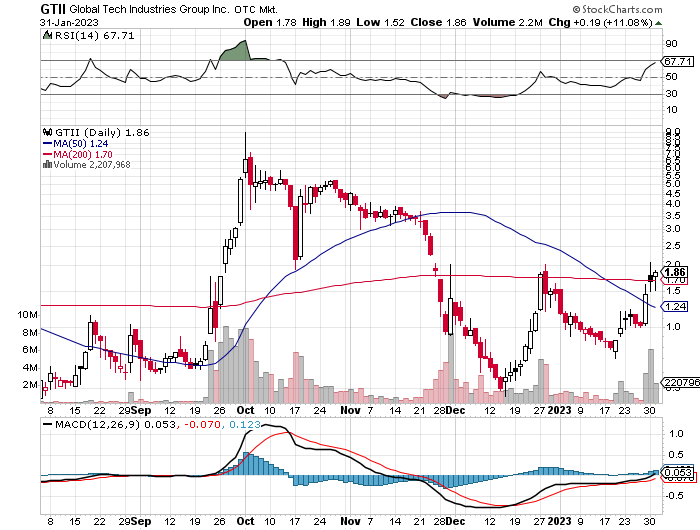Screen dimensions: 700x530
Task: Click Nov on the price chart date axis
Action: click(350, 410)
